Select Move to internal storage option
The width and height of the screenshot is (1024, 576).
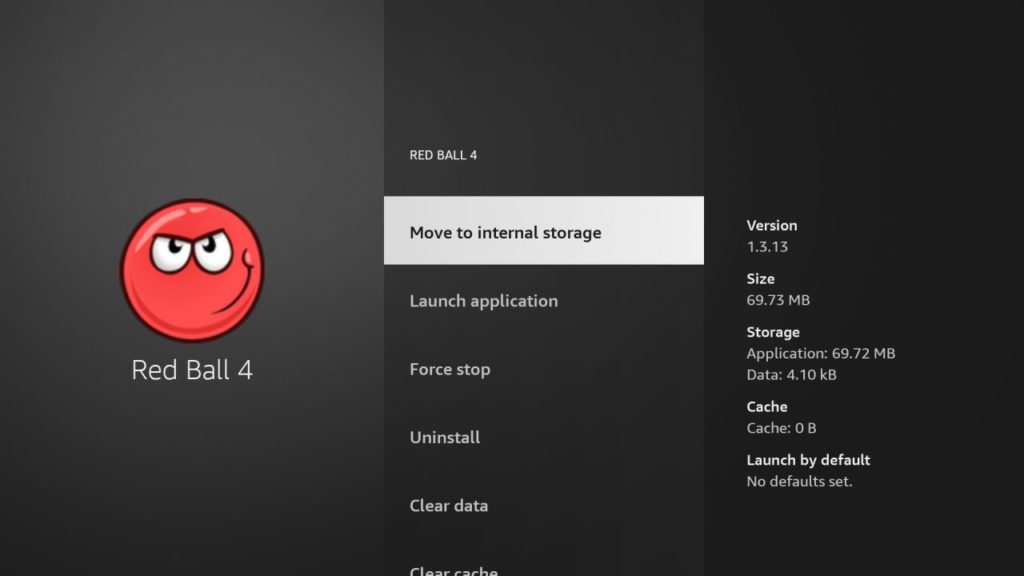pos(543,231)
